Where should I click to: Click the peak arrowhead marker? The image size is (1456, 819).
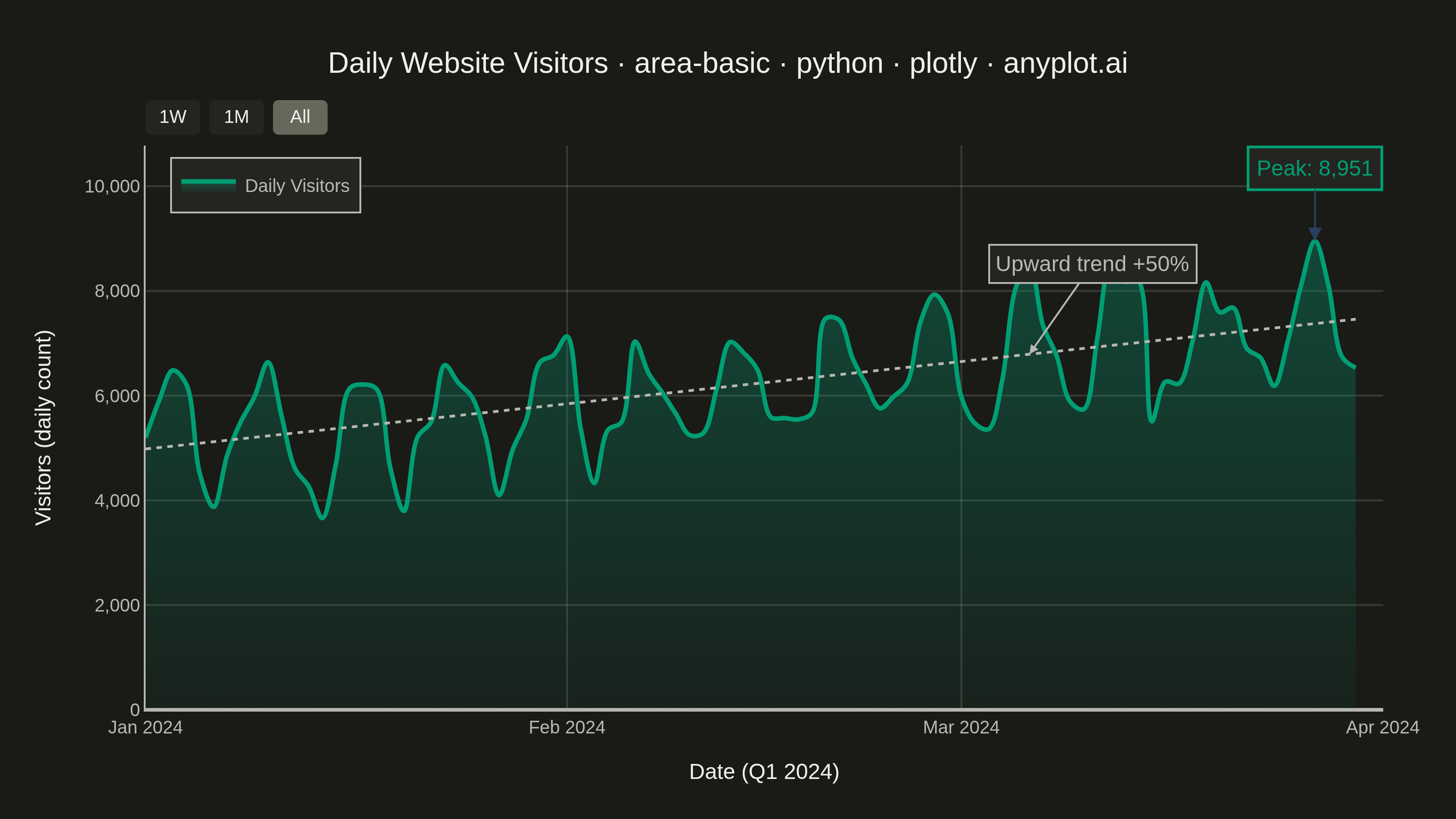coord(1314,233)
